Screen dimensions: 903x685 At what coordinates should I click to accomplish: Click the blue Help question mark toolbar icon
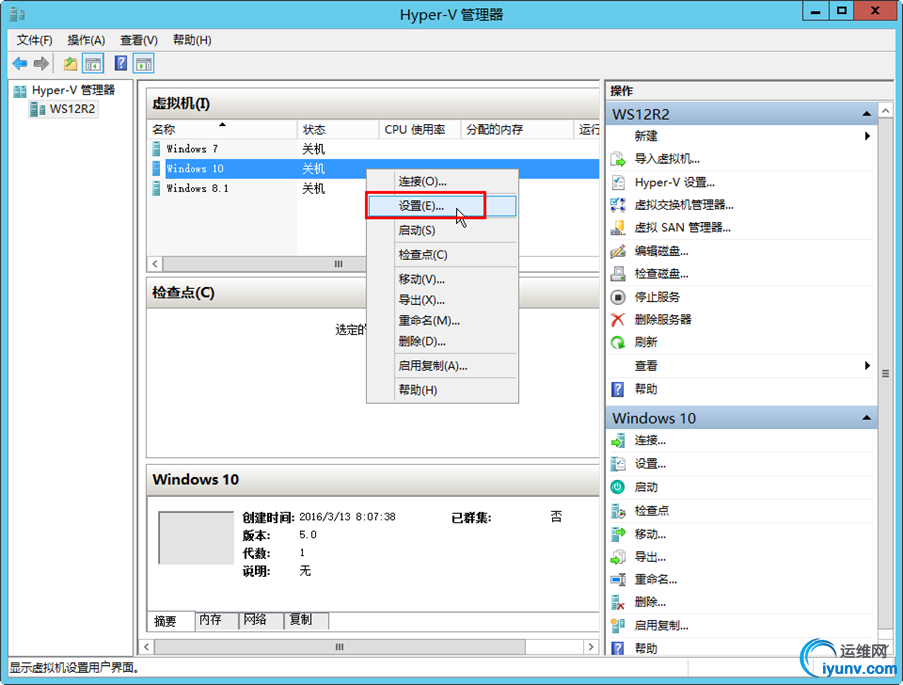[121, 63]
